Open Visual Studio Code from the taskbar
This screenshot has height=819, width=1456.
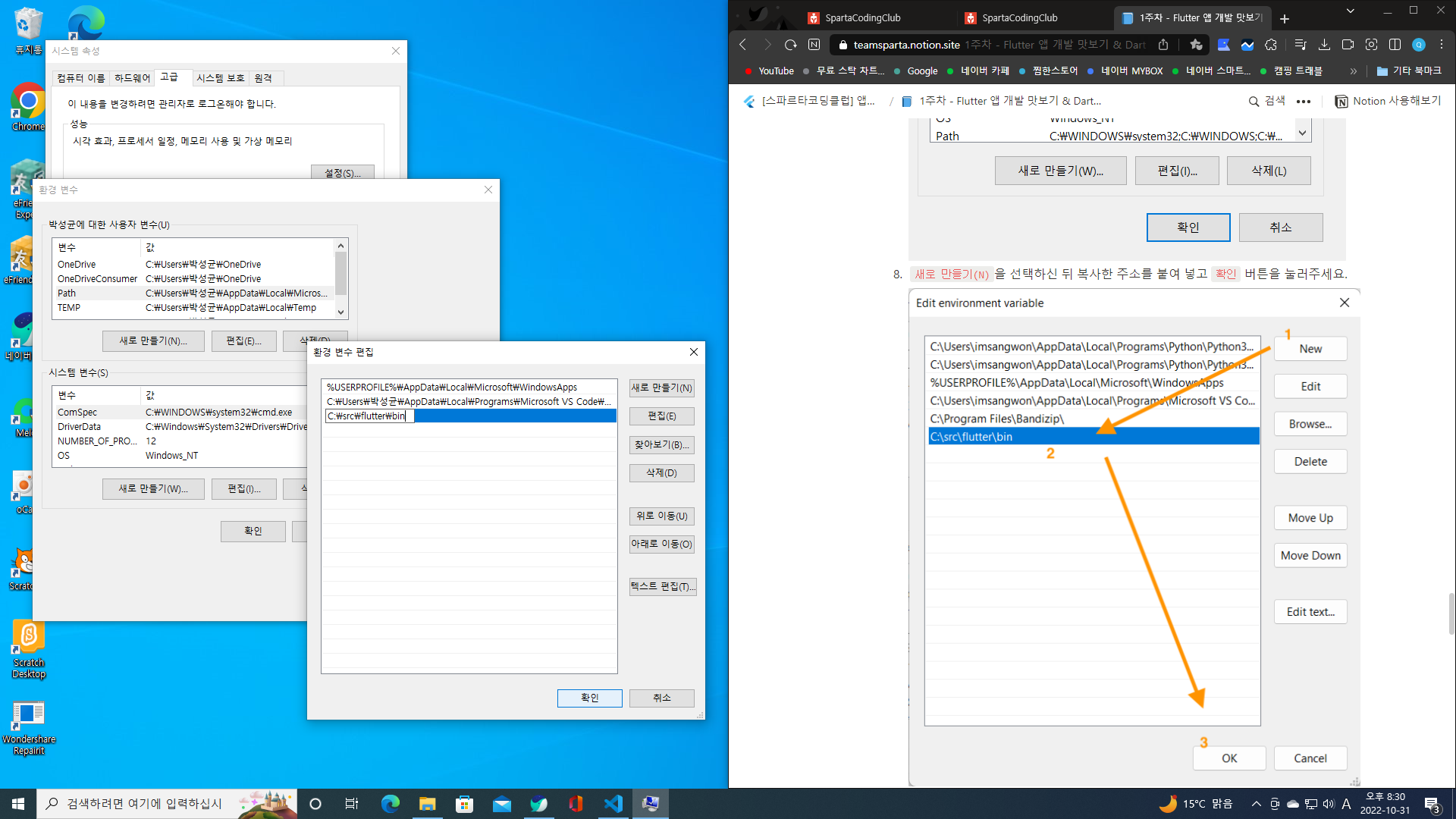pos(613,804)
